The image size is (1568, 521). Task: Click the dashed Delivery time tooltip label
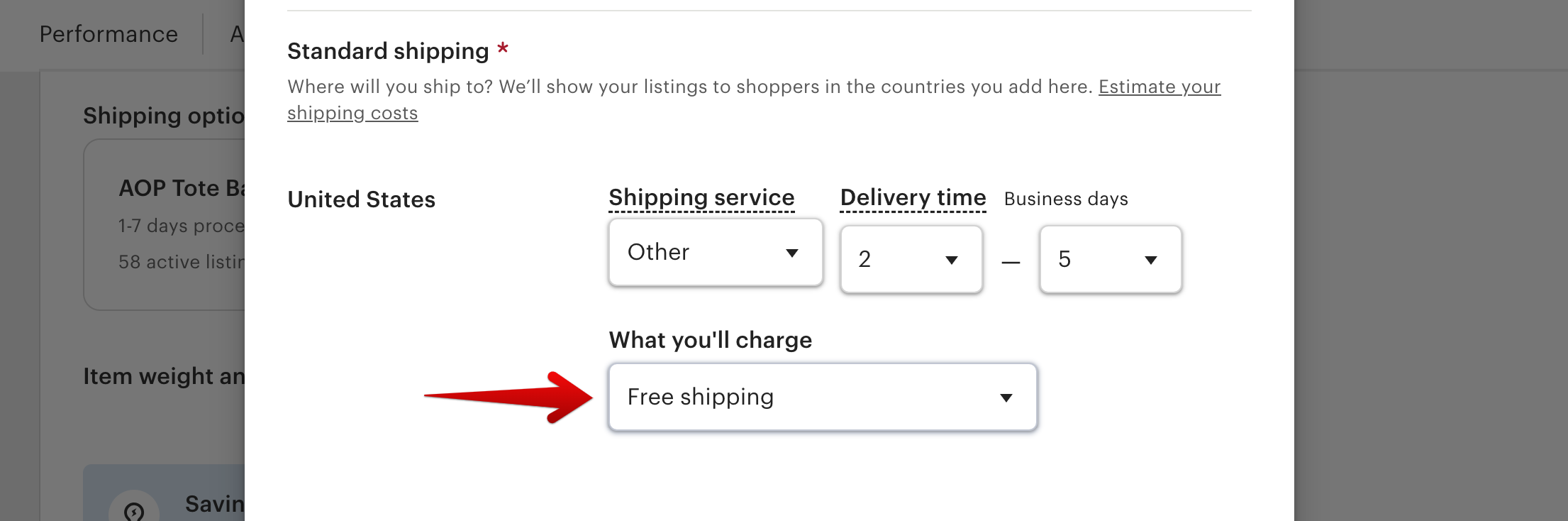(x=912, y=198)
